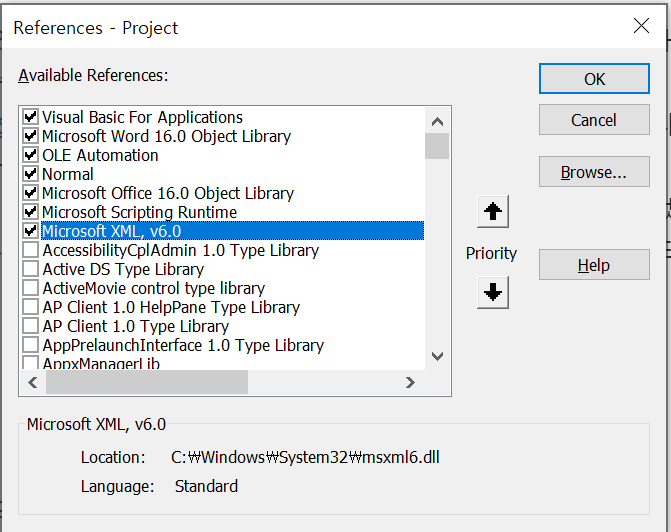Select 'AccessibilityCplAdmin 1.0 Type Library' text

(x=181, y=250)
